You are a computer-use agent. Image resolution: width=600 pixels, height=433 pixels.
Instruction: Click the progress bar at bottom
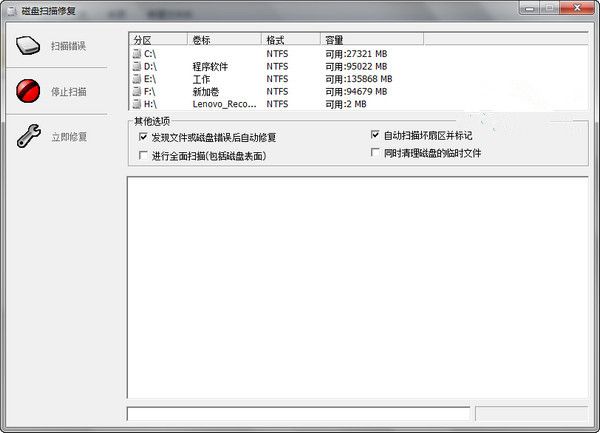point(298,414)
